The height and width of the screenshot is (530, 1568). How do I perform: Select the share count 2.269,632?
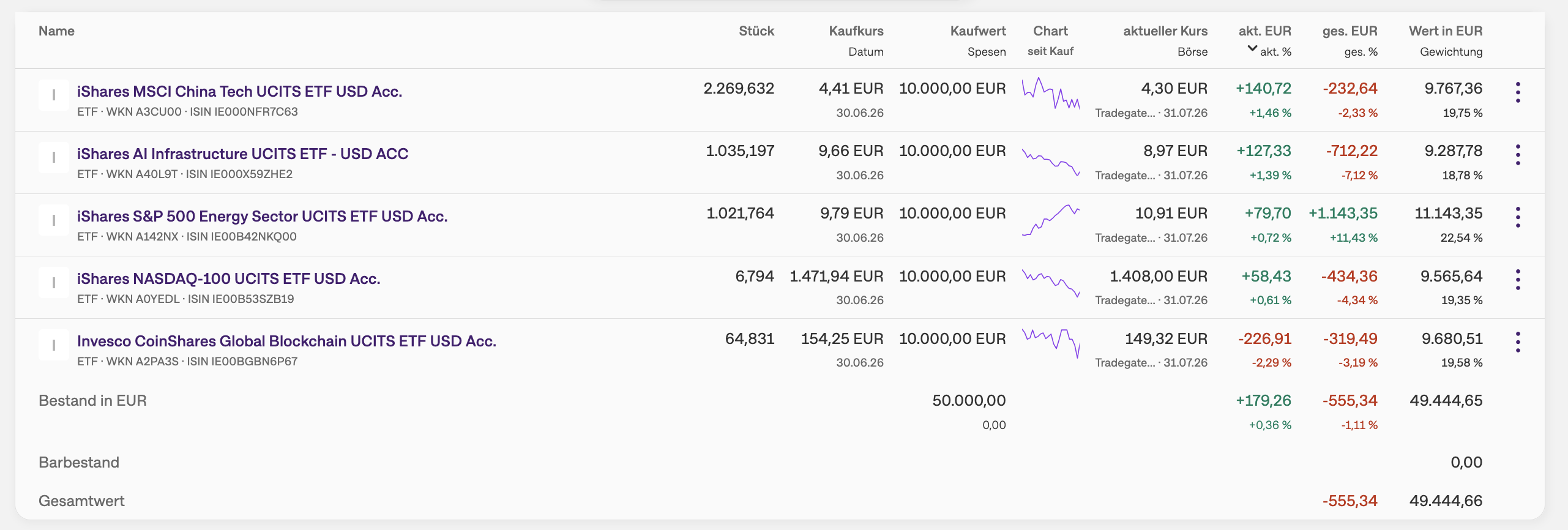tap(739, 89)
